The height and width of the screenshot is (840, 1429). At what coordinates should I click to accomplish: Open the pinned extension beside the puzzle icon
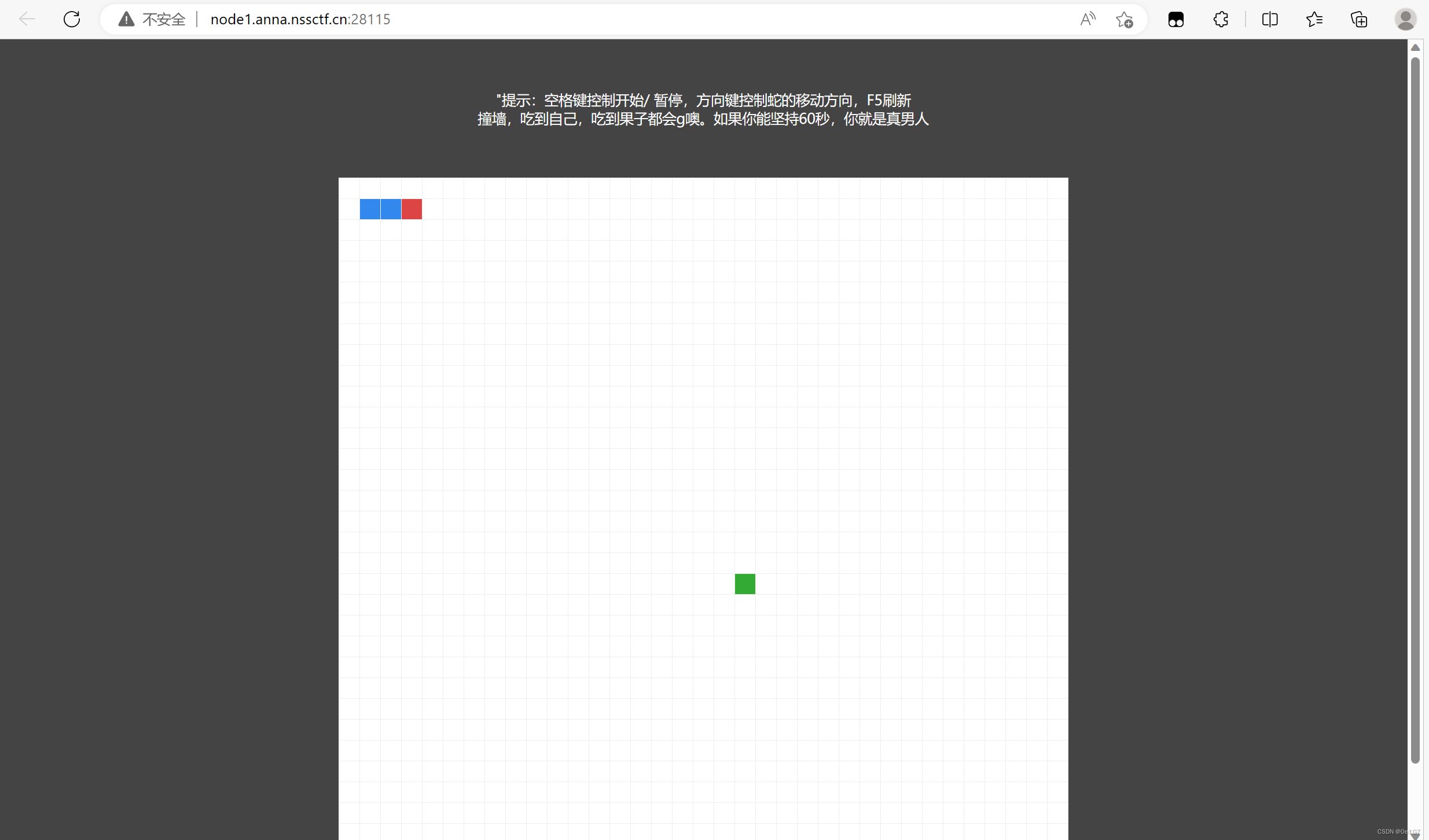point(1177,19)
